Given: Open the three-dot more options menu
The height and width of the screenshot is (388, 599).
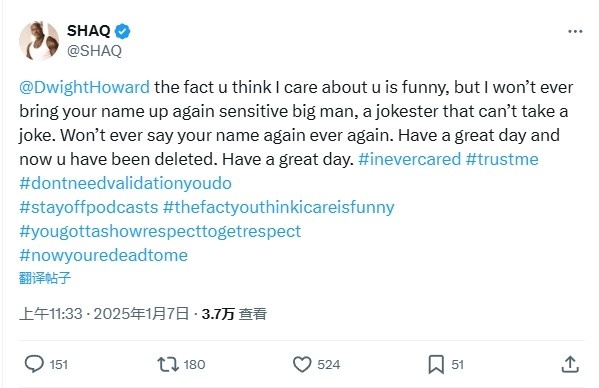Looking at the screenshot, I should (x=575, y=31).
